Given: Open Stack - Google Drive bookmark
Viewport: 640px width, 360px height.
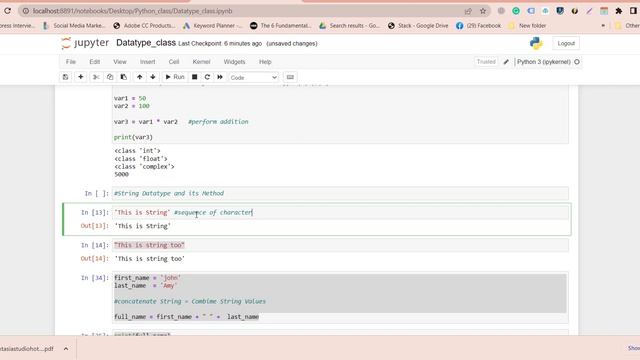Looking at the screenshot, I should [x=418, y=26].
